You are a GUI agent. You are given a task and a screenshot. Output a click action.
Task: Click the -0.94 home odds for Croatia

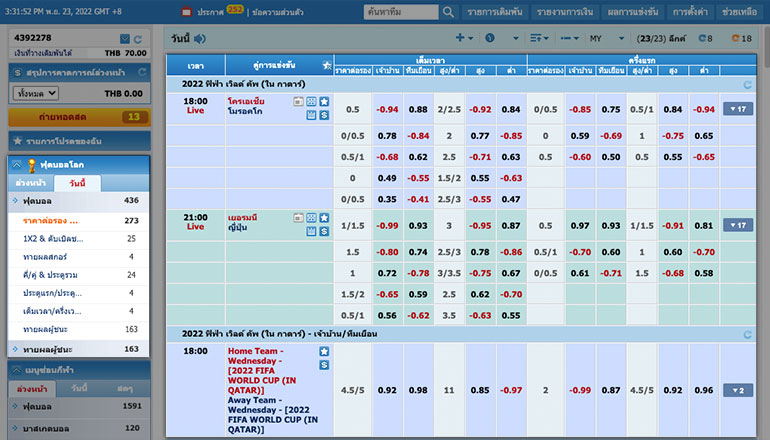click(x=387, y=110)
